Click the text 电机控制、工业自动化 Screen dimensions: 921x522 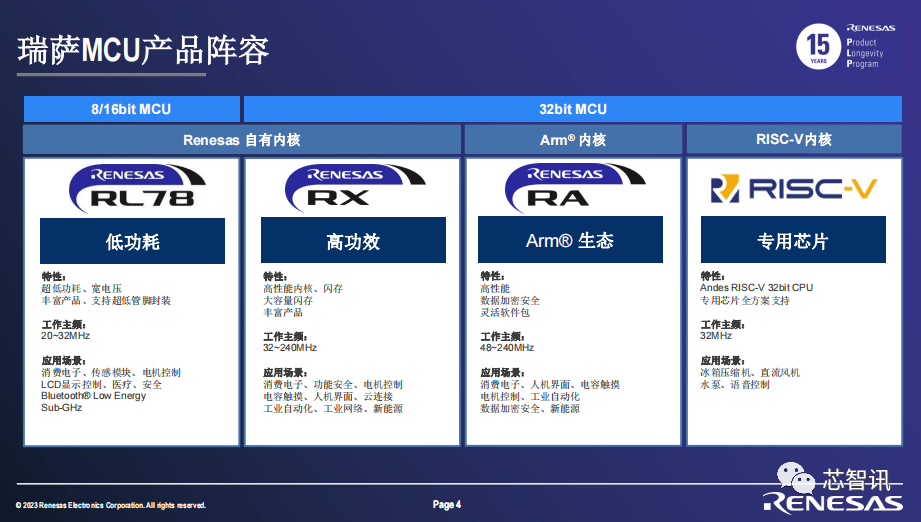(530, 396)
